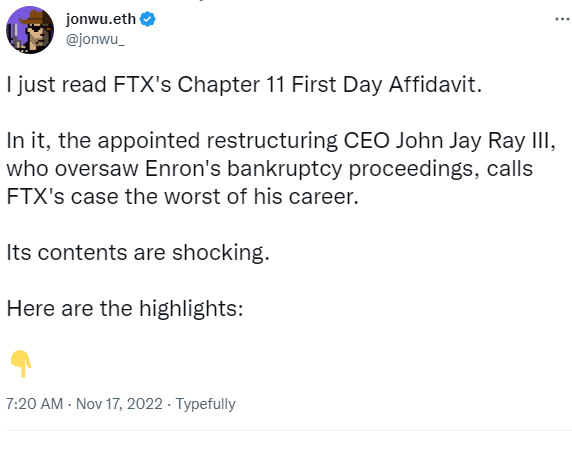572x451 pixels.
Task: Click the blue verified checkmark badge
Action: click(148, 19)
